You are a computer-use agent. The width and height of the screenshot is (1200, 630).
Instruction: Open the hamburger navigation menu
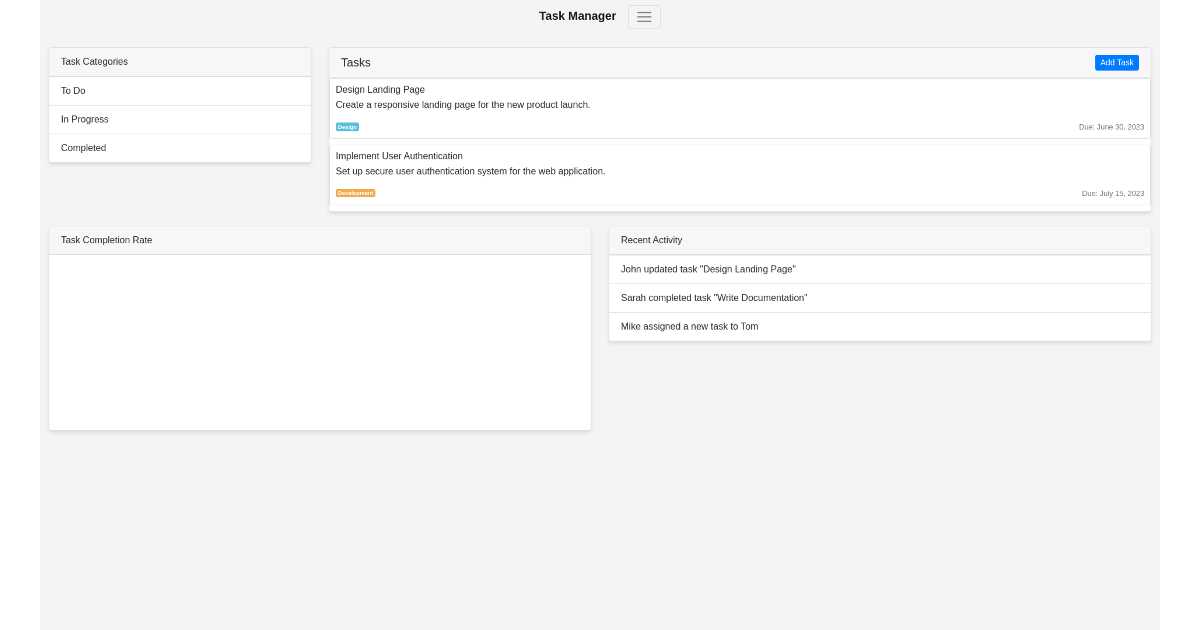[643, 16]
